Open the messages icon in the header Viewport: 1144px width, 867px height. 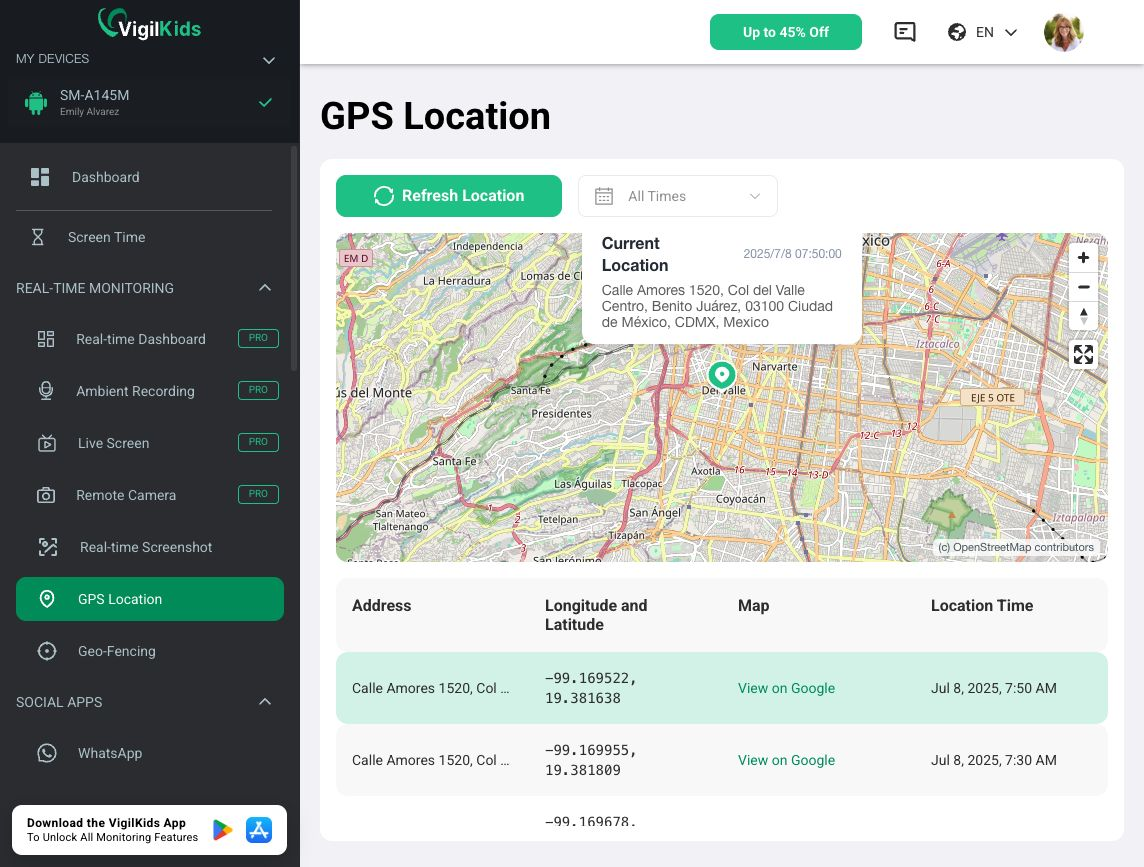tap(905, 32)
